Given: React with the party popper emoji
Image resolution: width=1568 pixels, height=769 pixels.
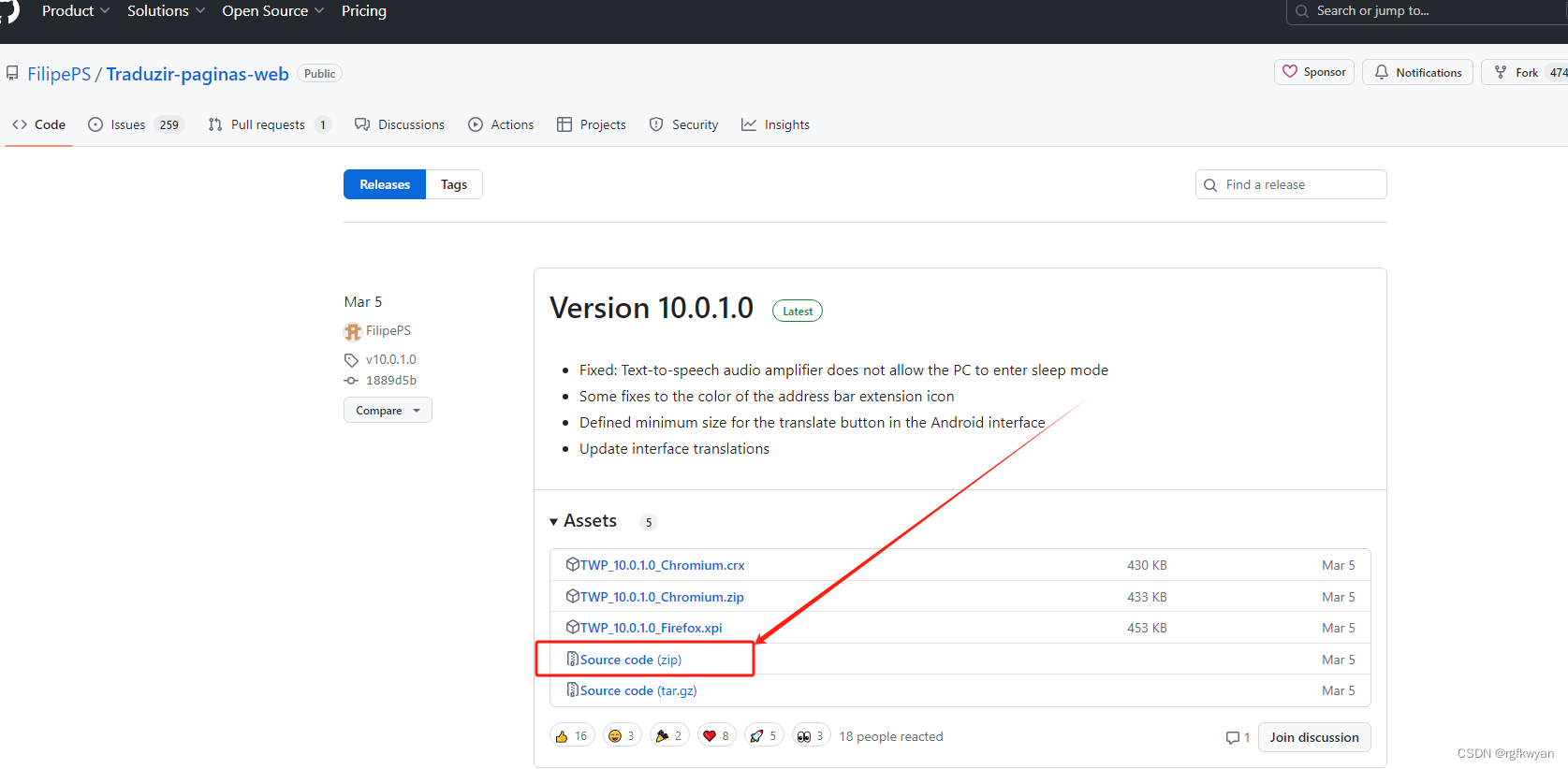Looking at the screenshot, I should click(670, 736).
